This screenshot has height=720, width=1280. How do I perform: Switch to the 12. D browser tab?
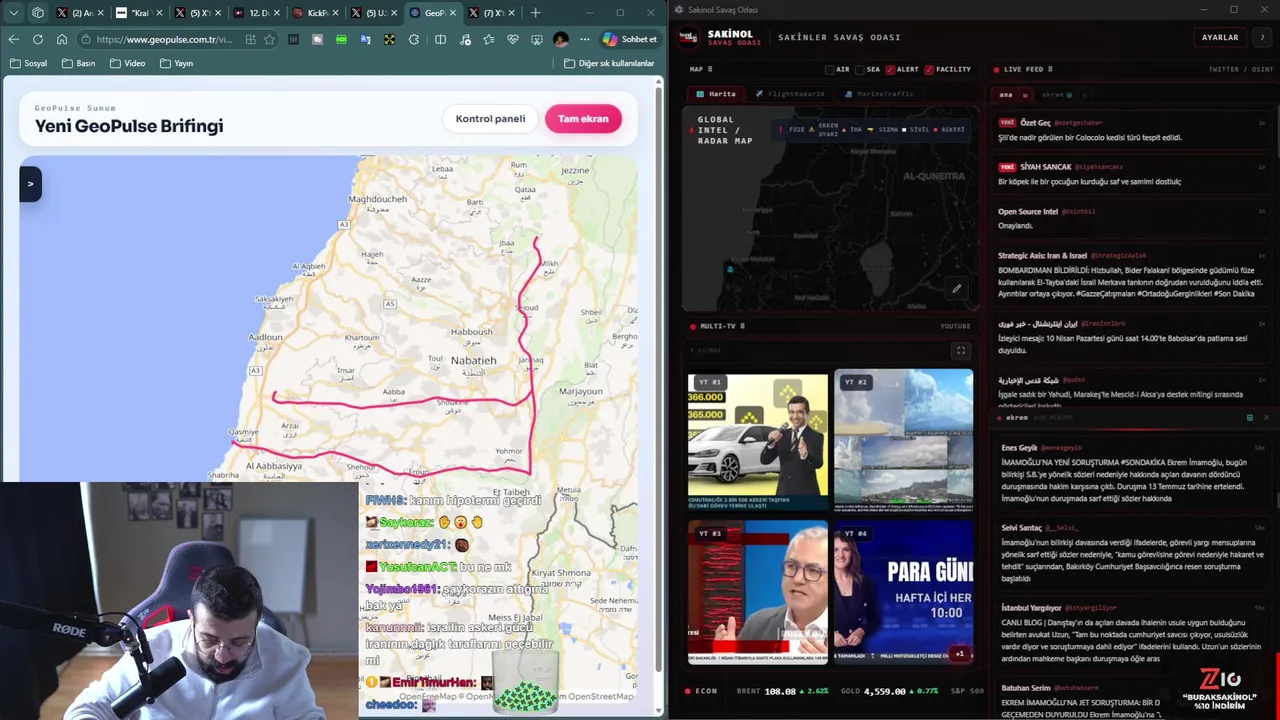pyautogui.click(x=256, y=13)
